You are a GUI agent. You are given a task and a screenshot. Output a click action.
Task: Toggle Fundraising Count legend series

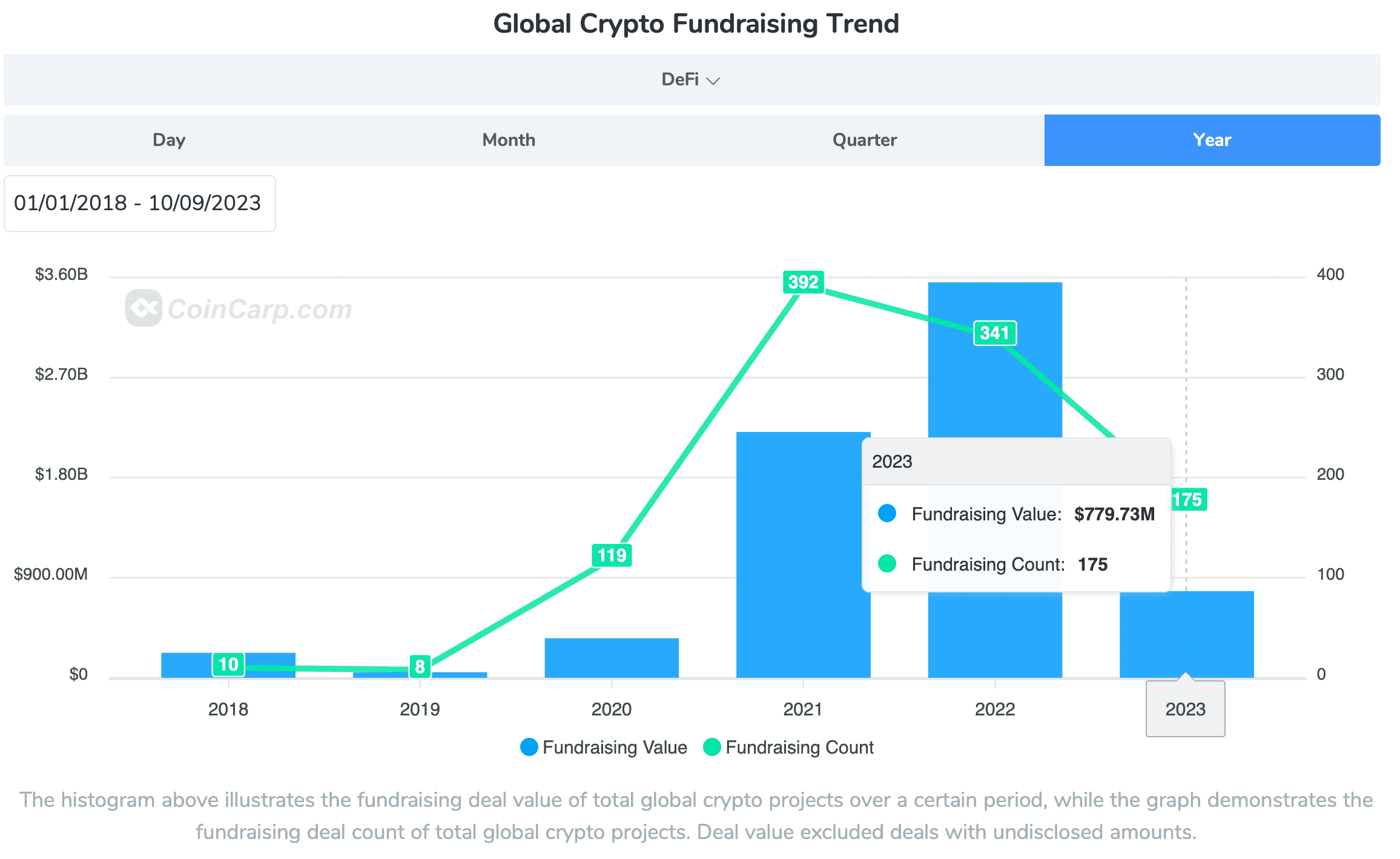(x=799, y=747)
